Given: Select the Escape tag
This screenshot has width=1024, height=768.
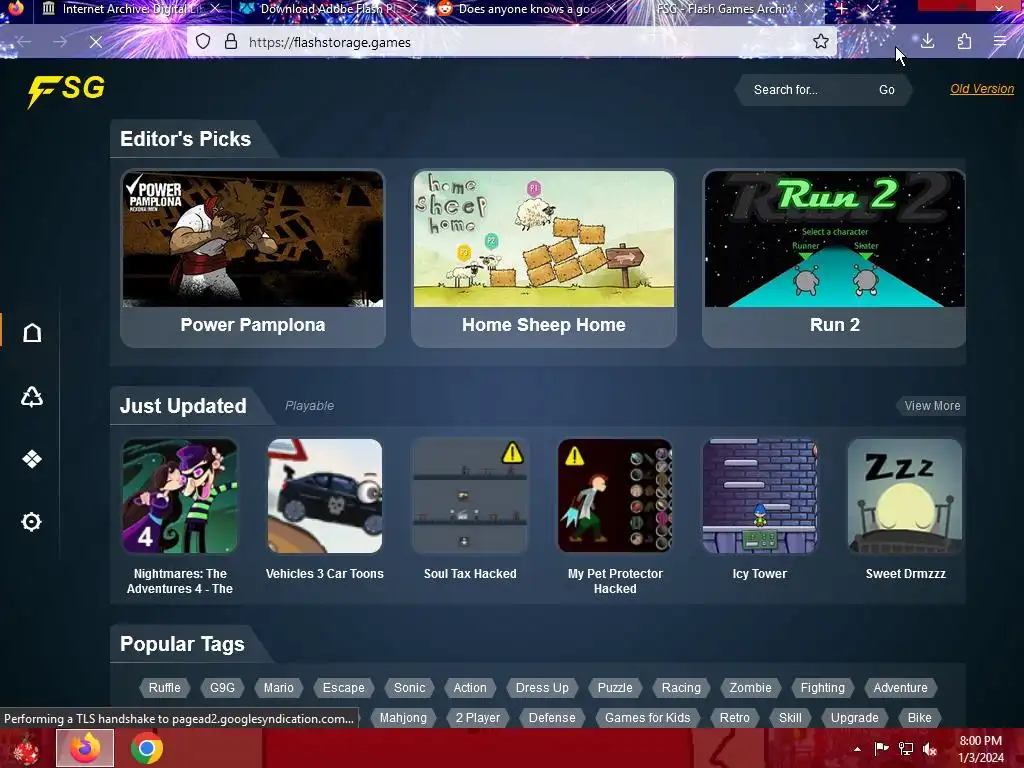Looking at the screenshot, I should coord(344,687).
